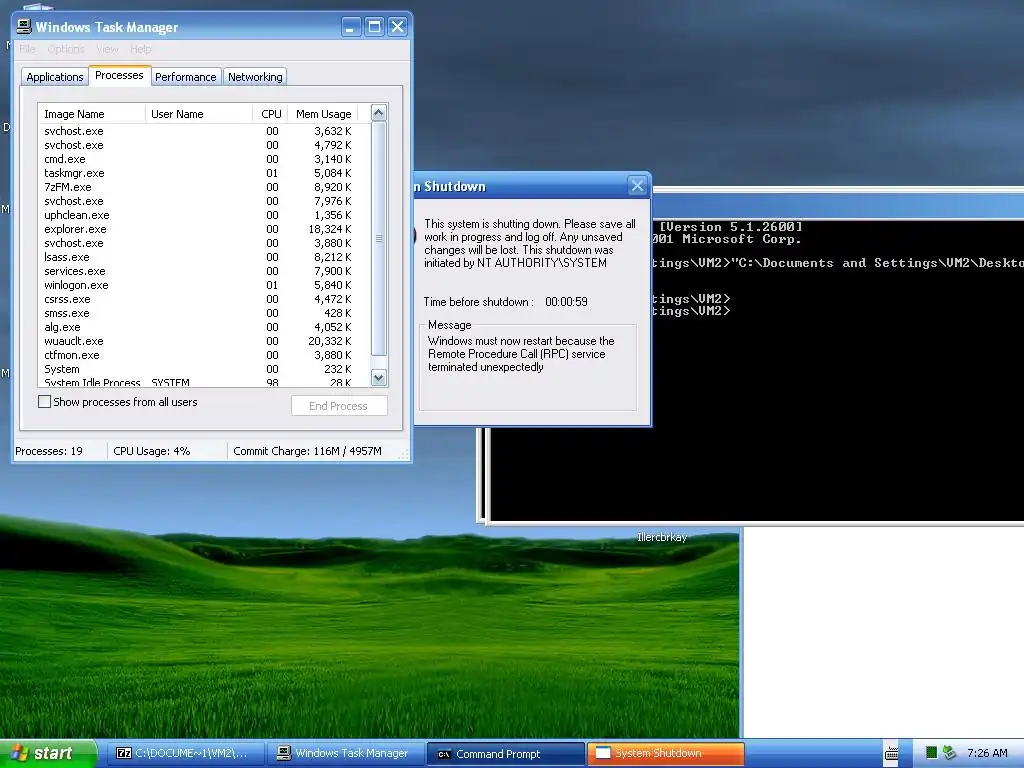Open Task Manager View menu
The image size is (1024, 768).
[108, 49]
